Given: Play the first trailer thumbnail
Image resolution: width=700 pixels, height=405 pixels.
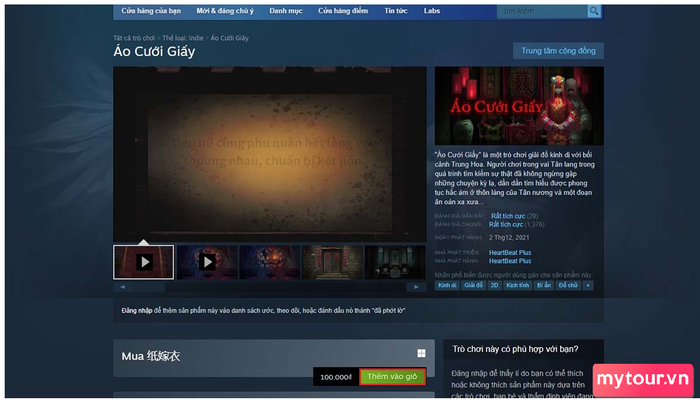Looking at the screenshot, I should click(x=143, y=262).
